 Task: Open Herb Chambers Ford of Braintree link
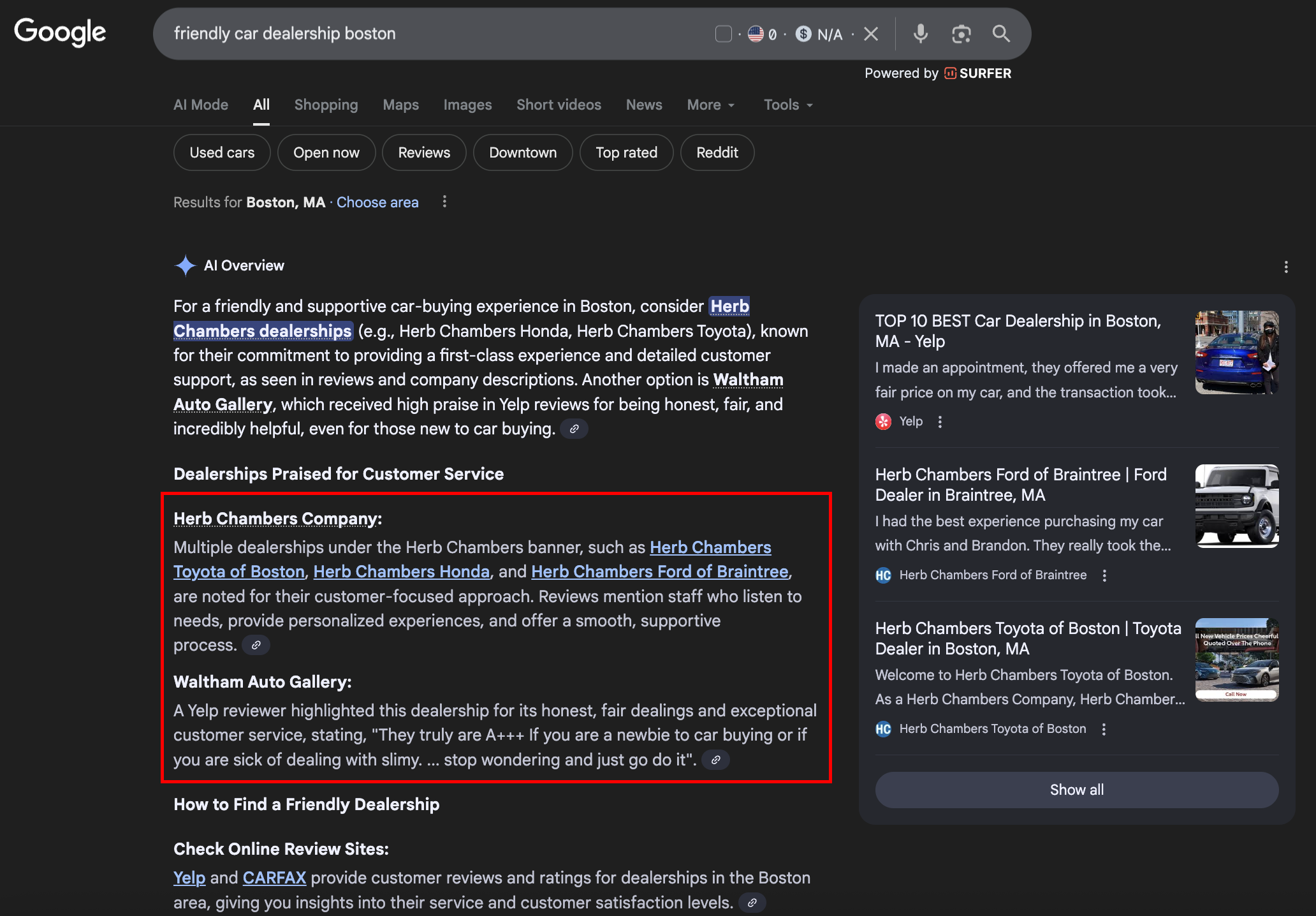[660, 572]
